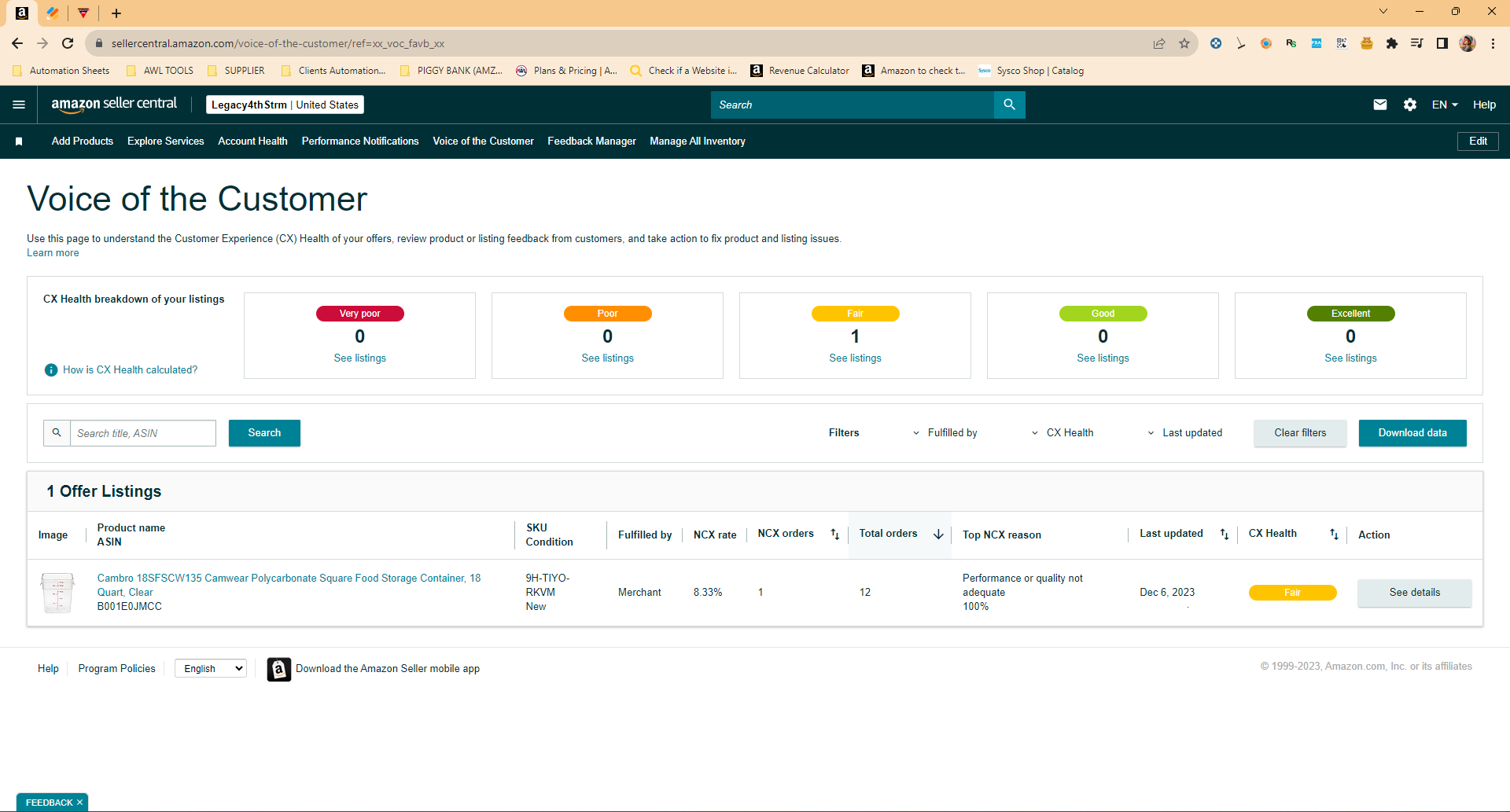Screen dimensions: 1510x812
Task: Open the Cambro 18SFSCW135 product link
Action: click(x=289, y=586)
